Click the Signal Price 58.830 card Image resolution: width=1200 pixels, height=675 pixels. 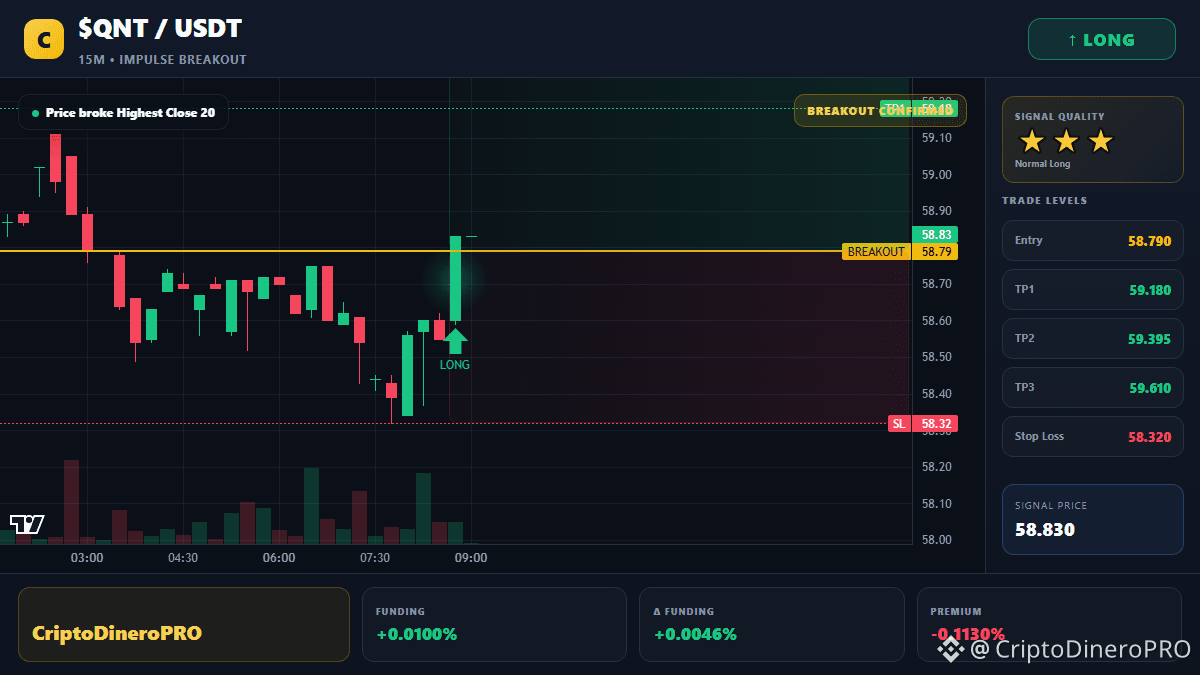1092,519
